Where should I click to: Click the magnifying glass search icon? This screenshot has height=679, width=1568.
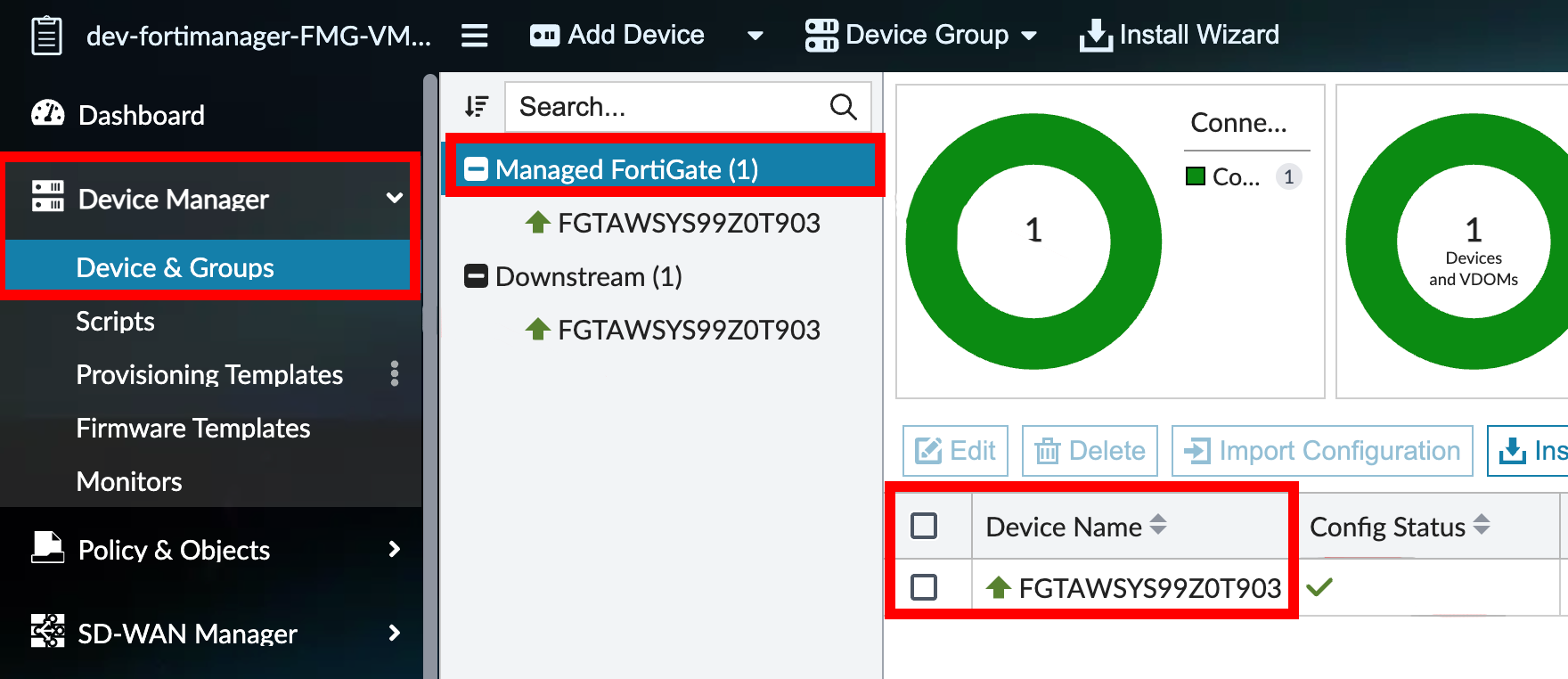[843, 107]
